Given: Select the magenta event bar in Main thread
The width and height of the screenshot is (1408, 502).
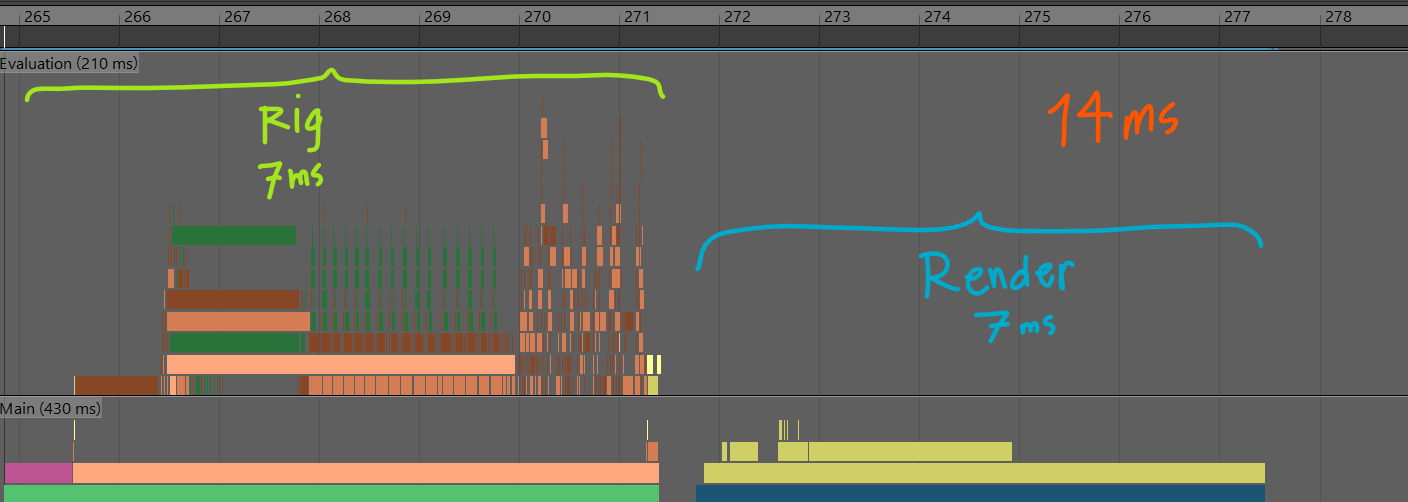Looking at the screenshot, I should click(x=38, y=473).
